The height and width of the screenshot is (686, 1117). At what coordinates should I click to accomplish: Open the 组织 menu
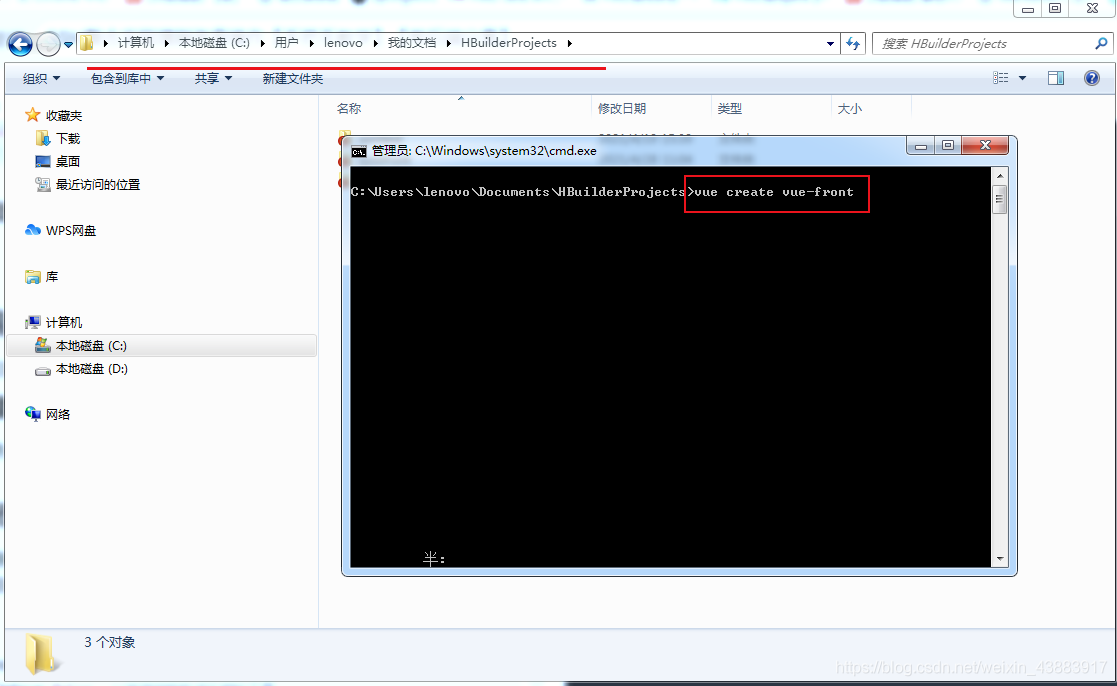(41, 78)
